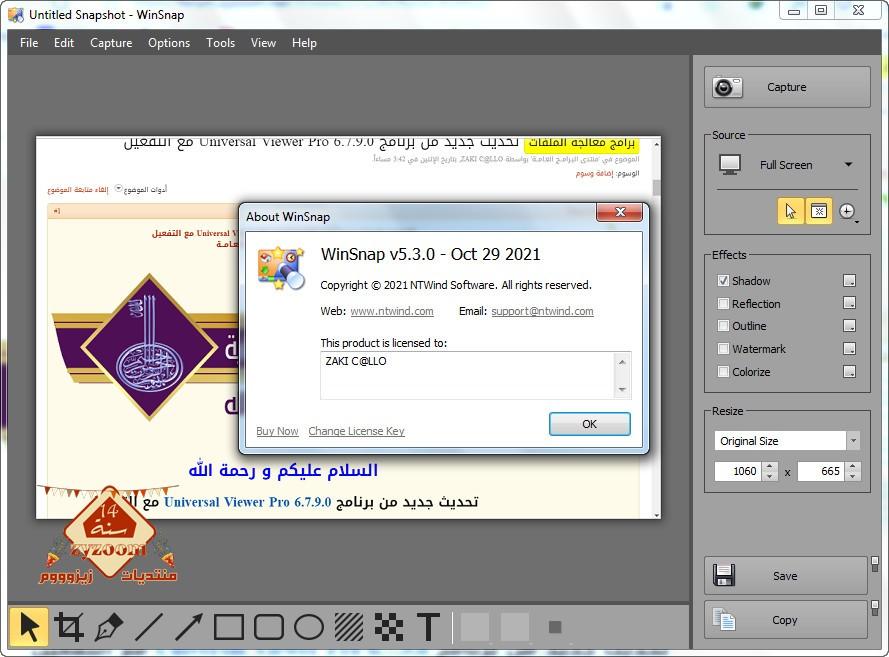Click the resize width field 1060
This screenshot has width=889, height=657.
[739, 471]
